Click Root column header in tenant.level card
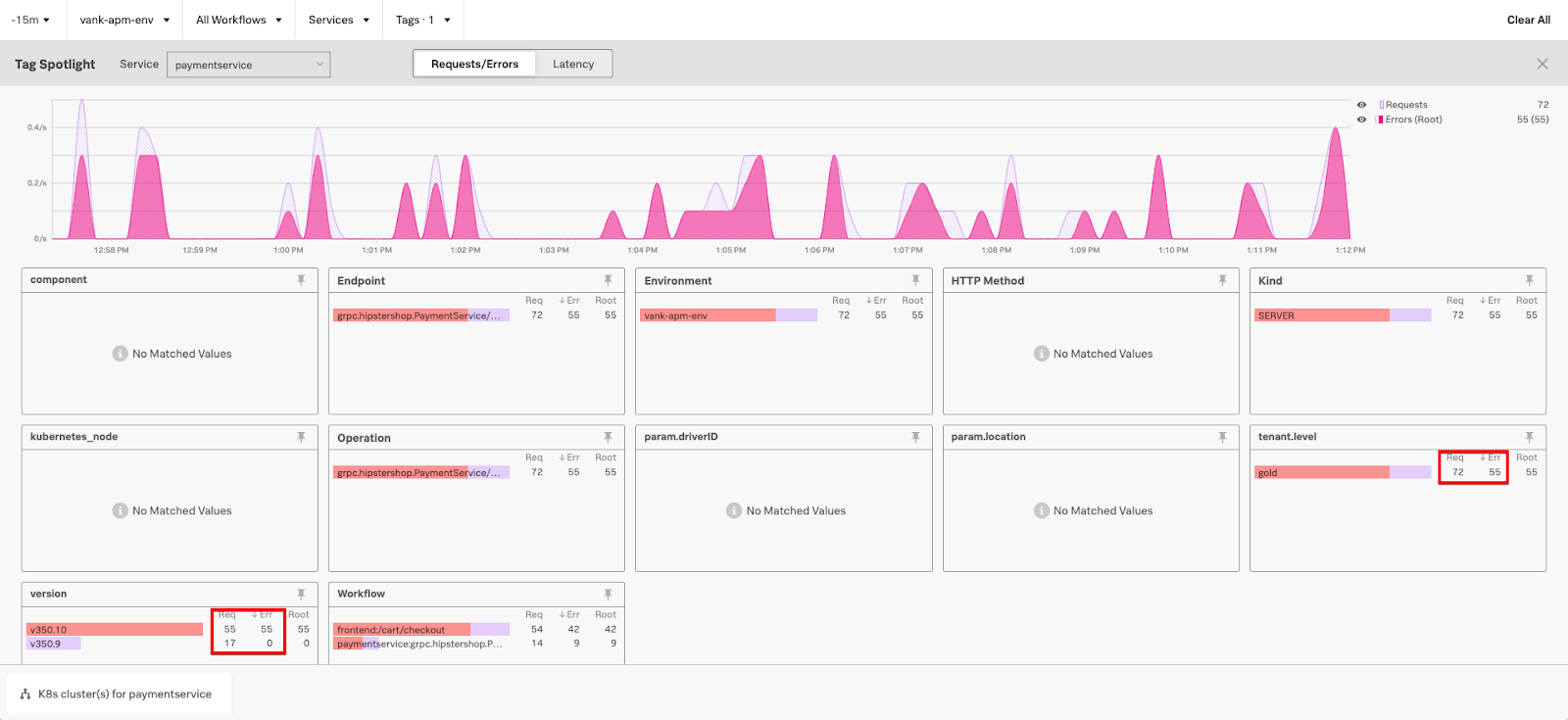The image size is (1568, 720). pos(1527,457)
